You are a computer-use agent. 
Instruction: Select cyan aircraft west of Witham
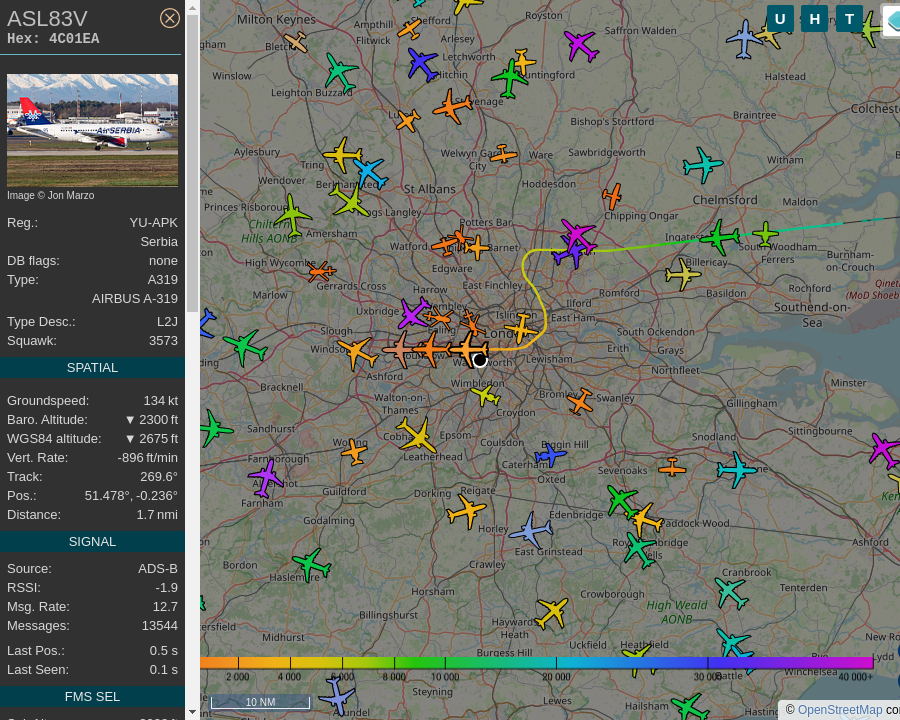point(703,165)
